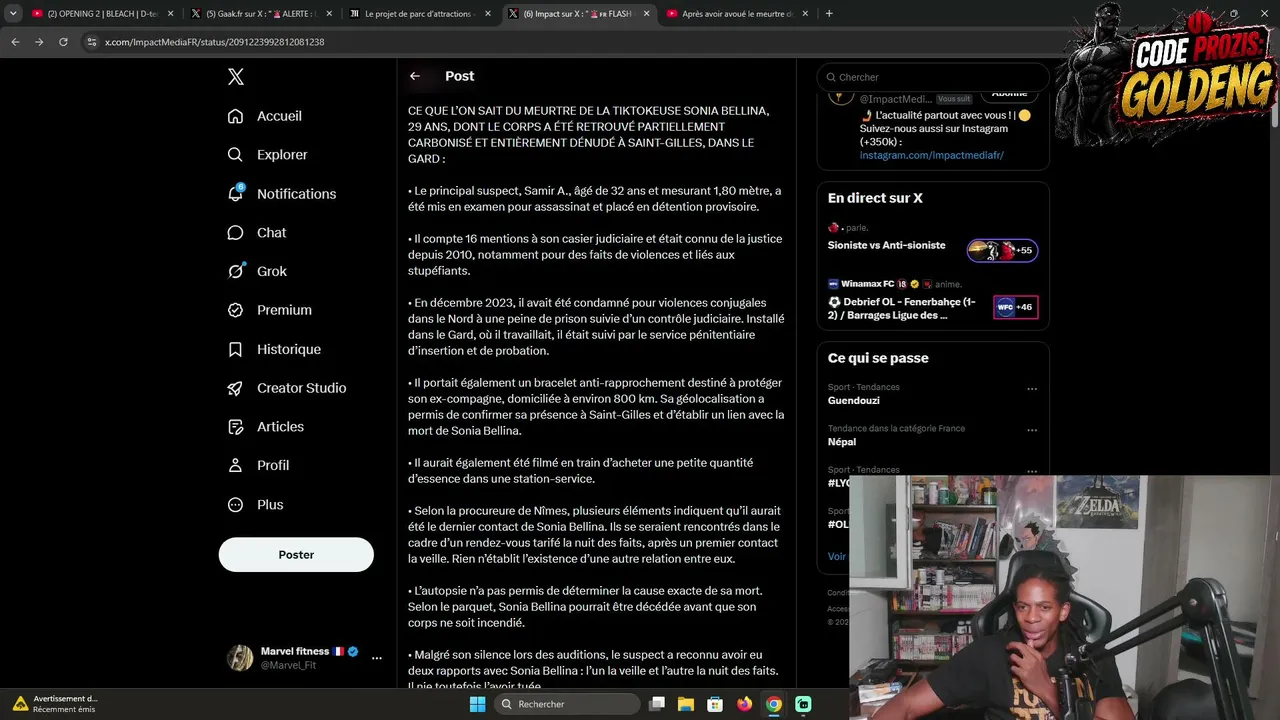Click the 'Ce qui se passe' heading
The height and width of the screenshot is (720, 1280).
point(878,358)
